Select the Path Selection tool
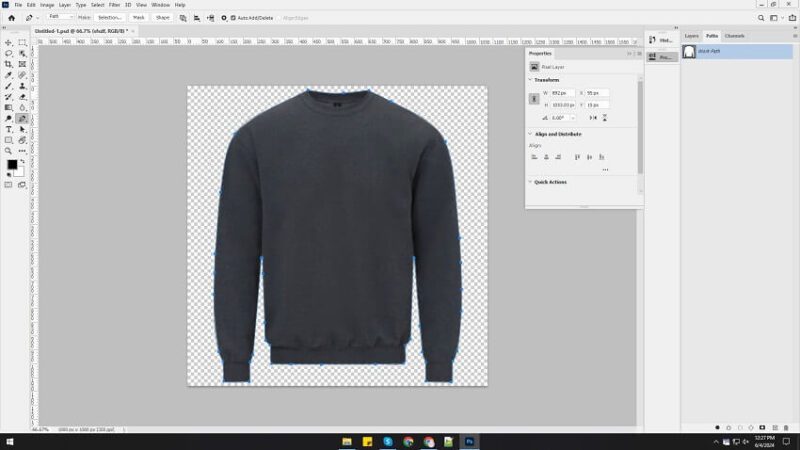 pos(22,130)
